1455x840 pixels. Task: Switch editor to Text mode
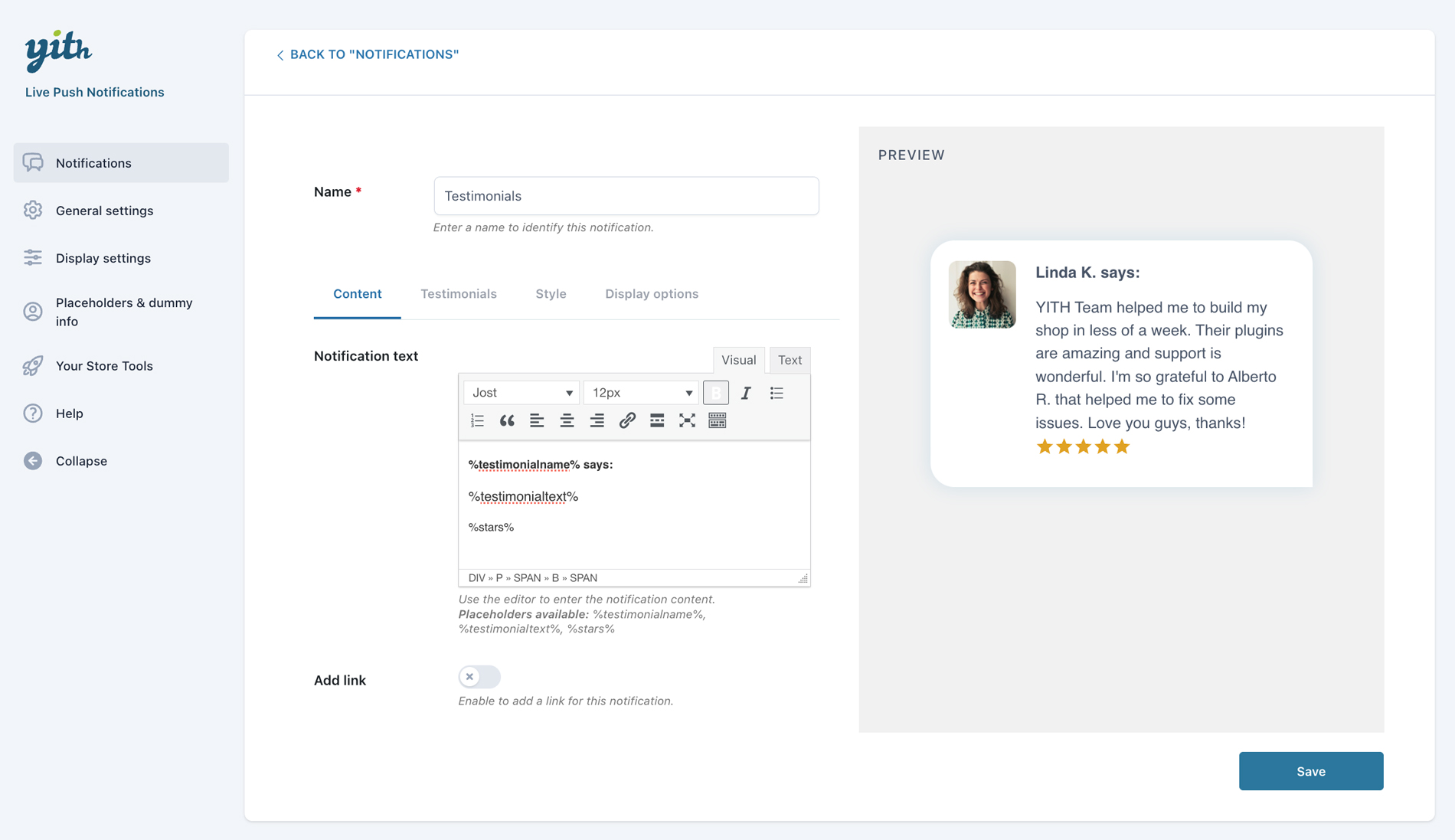click(x=790, y=360)
